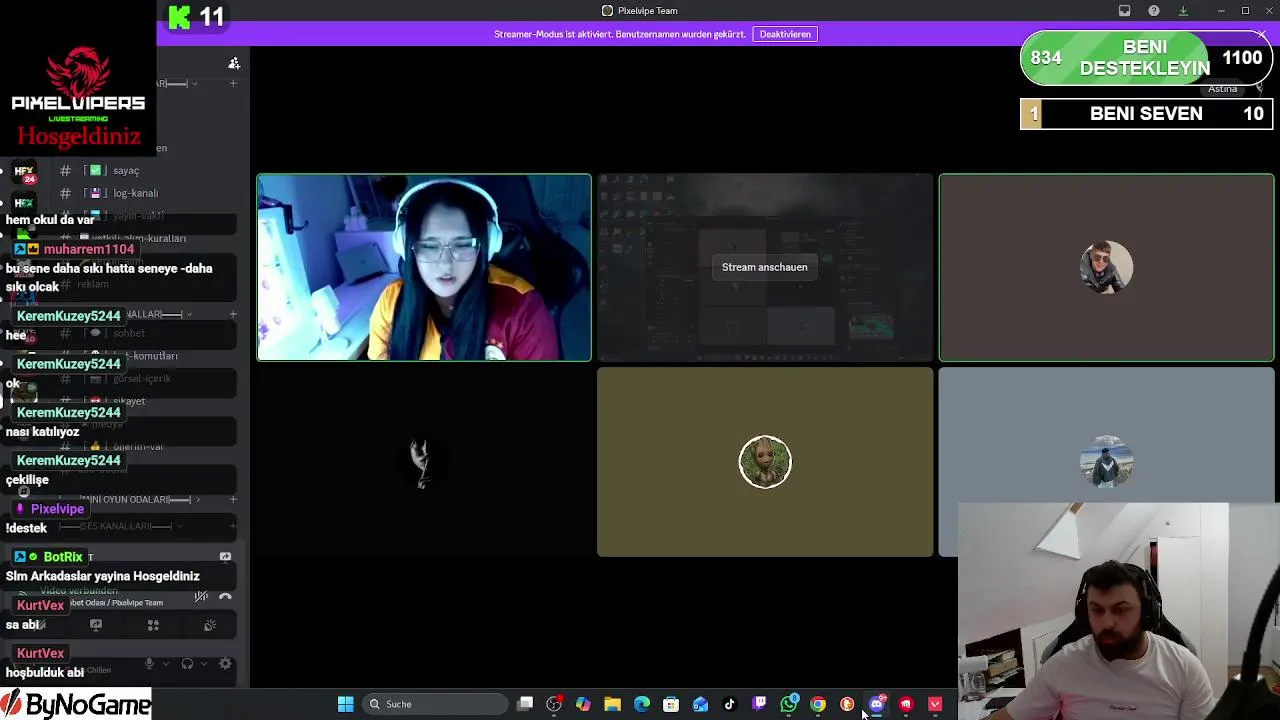
Task: Open microphone input options dropdown arrow
Action: (165, 664)
